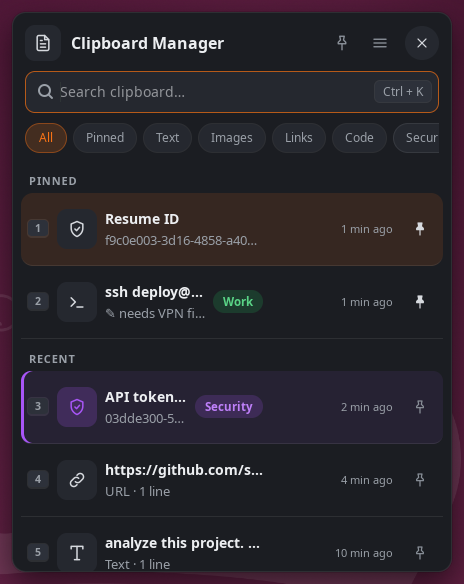464x584 pixels.
Task: Click the shield icon of Resume ID
Action: (x=77, y=229)
